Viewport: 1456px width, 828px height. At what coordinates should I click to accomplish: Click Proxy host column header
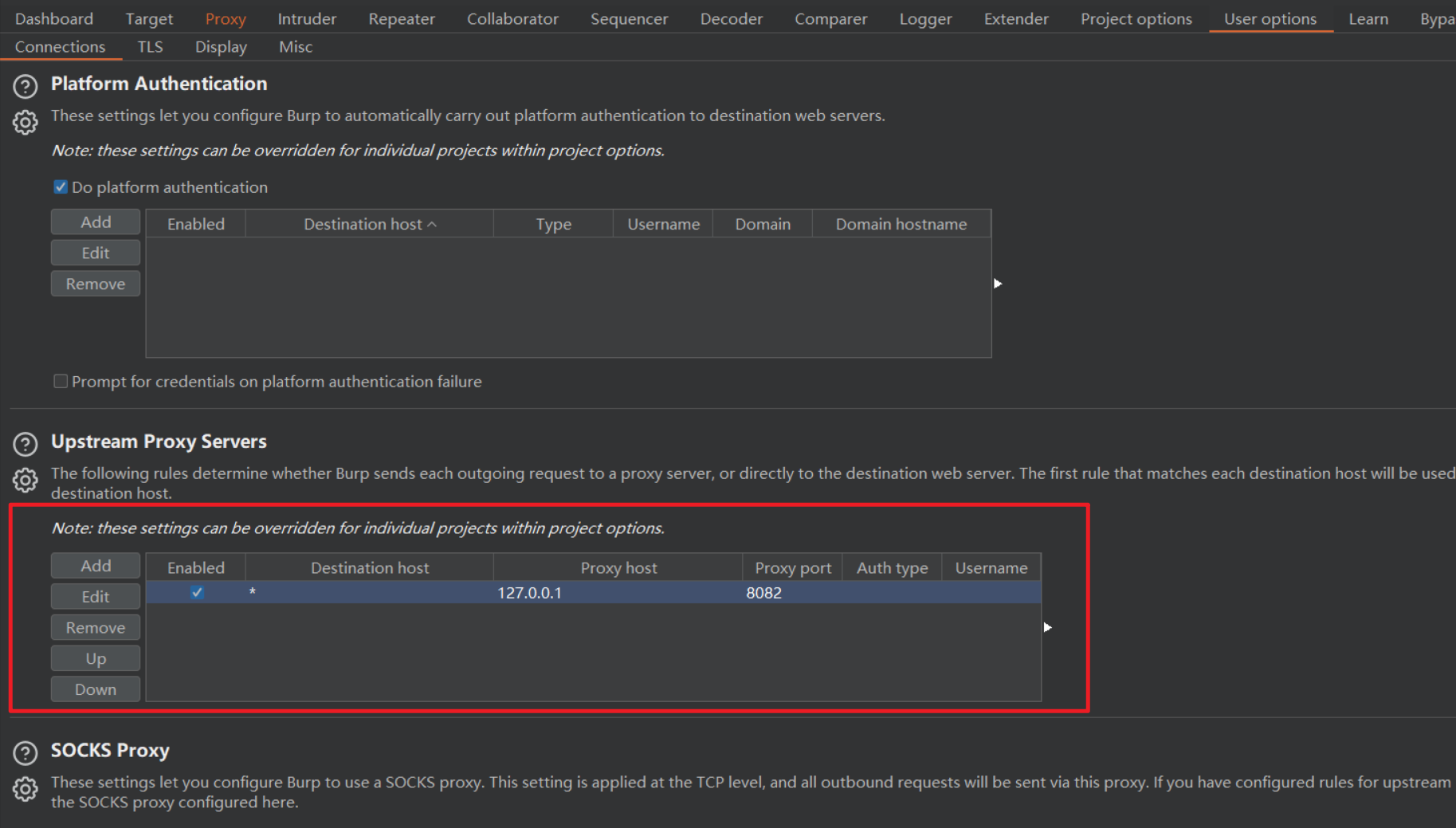tap(618, 567)
